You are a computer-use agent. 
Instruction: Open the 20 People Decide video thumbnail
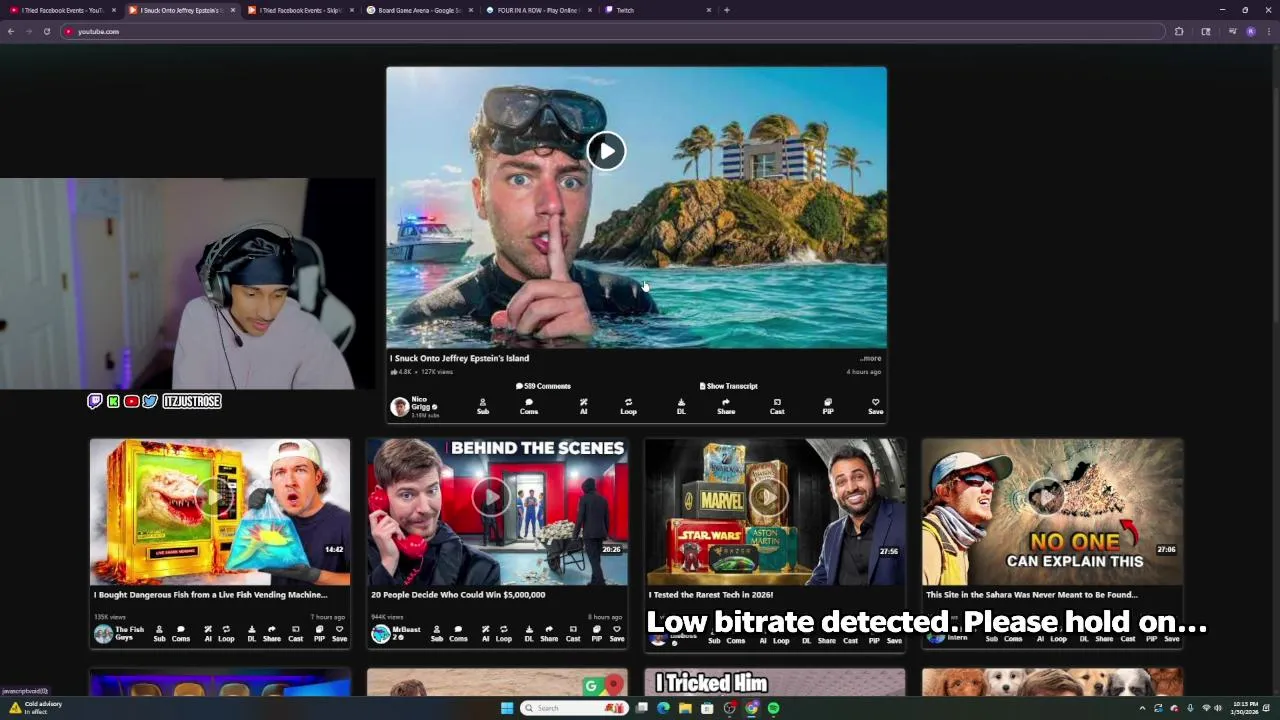pyautogui.click(x=497, y=512)
